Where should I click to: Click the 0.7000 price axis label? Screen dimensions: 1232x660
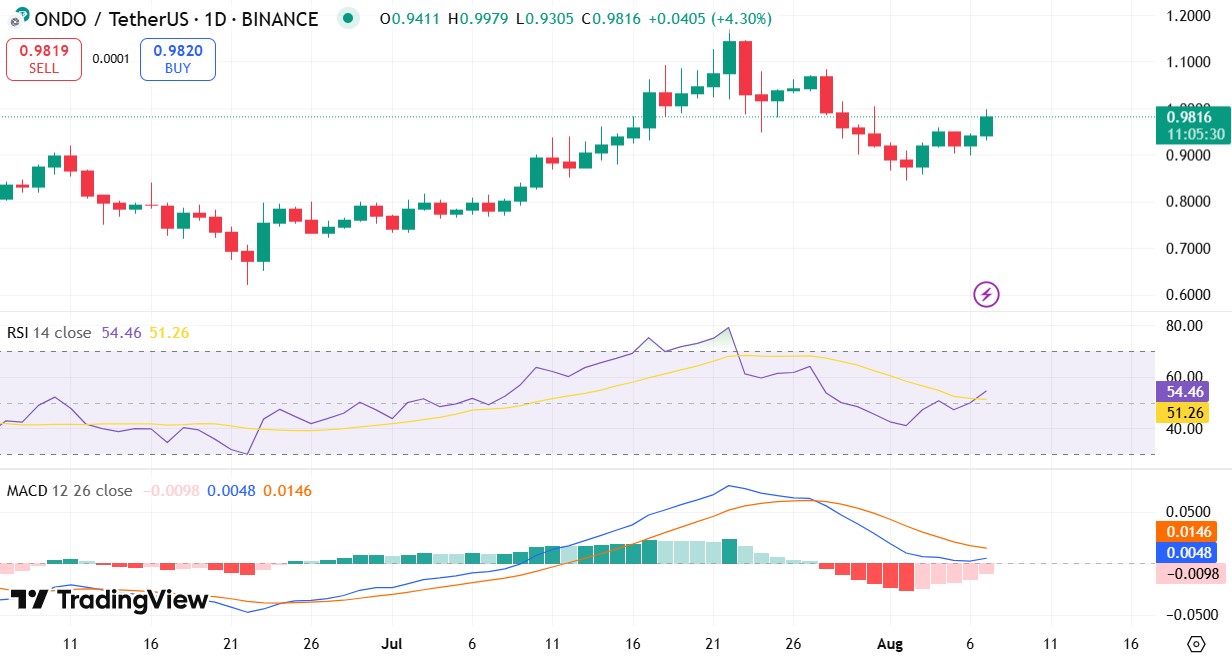coord(1190,248)
